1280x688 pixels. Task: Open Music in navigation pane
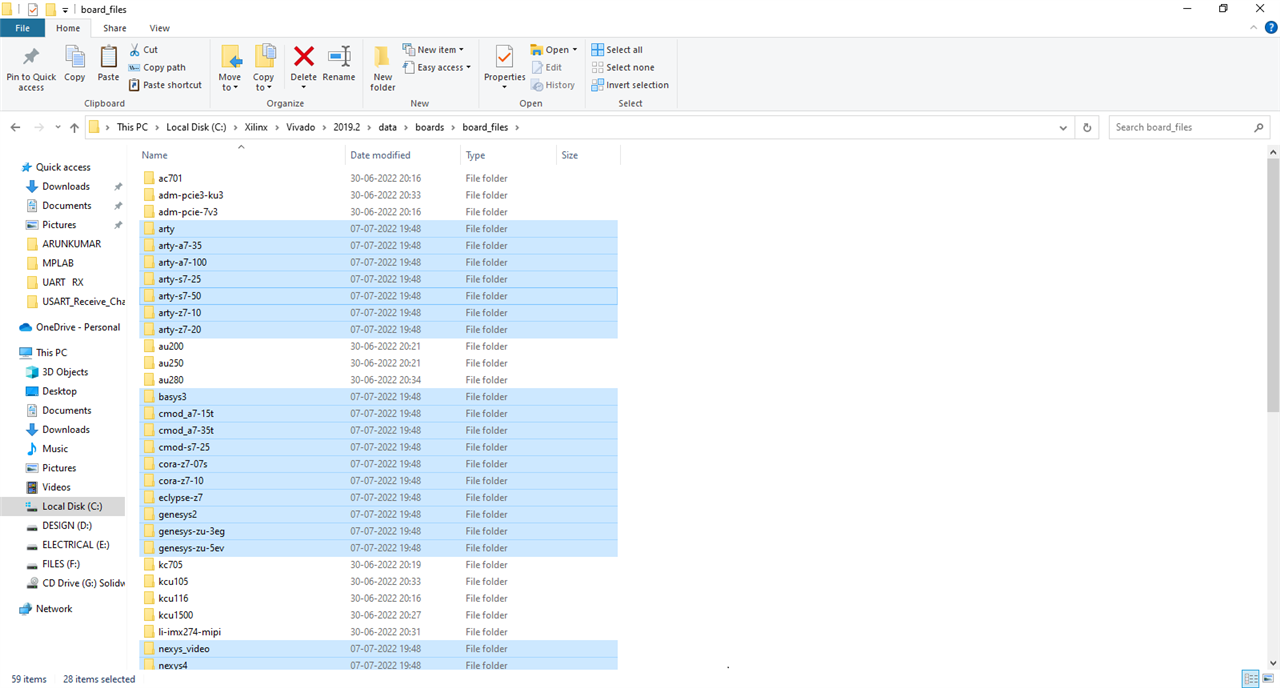[55, 449]
